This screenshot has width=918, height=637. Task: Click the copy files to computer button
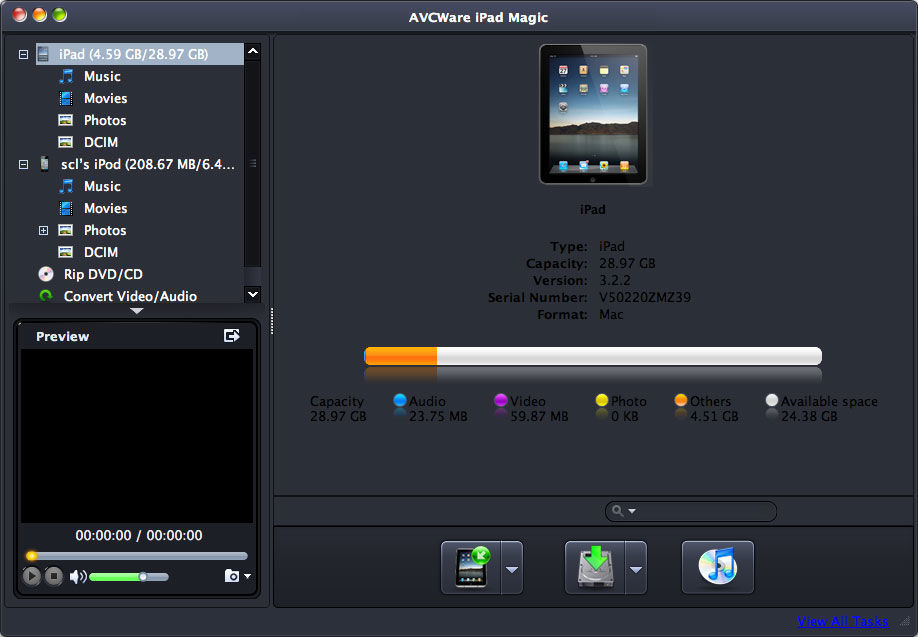pyautogui.click(x=595, y=567)
